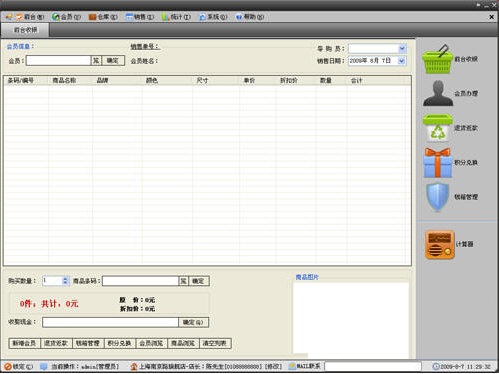Viewport: 499px width, 374px height.
Task: Click the 品牌 column header
Action: coord(117,80)
